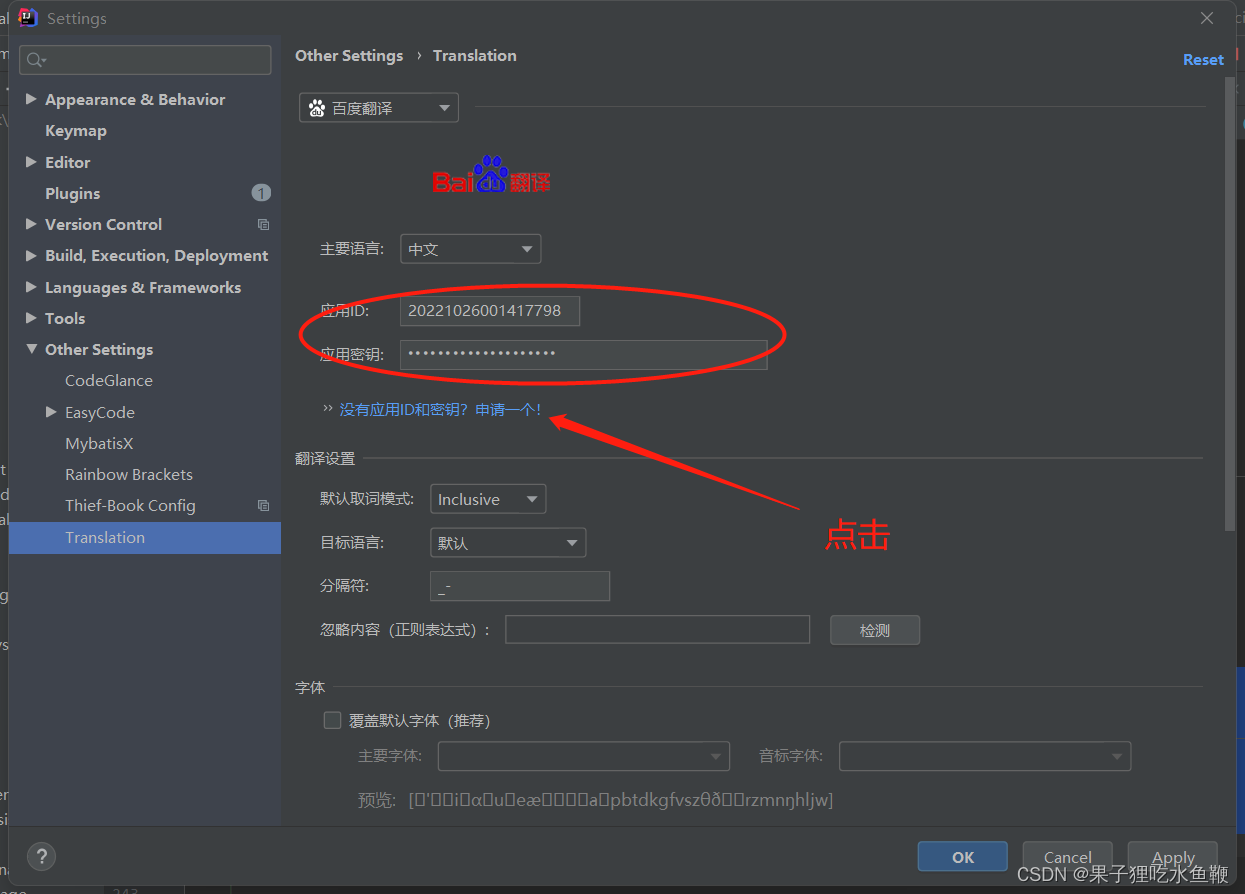Click the Apply button
Screen dimensions: 1245x894
pyautogui.click(x=1173, y=857)
